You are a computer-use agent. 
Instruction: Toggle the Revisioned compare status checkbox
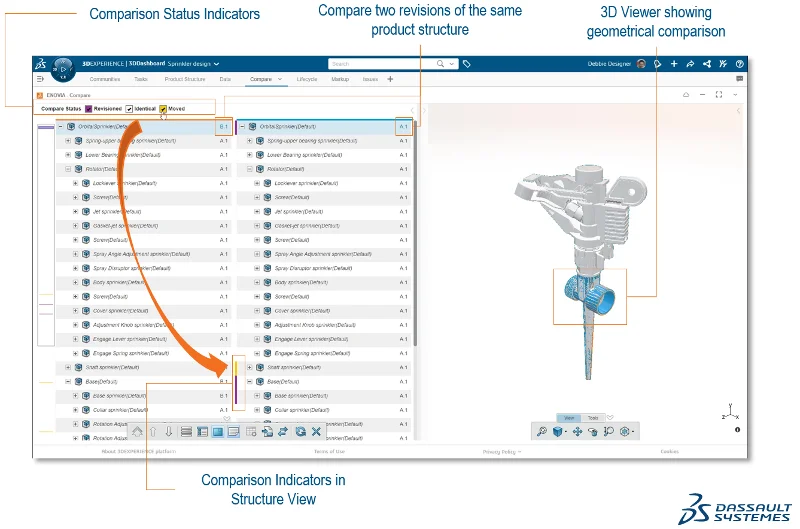point(89,108)
